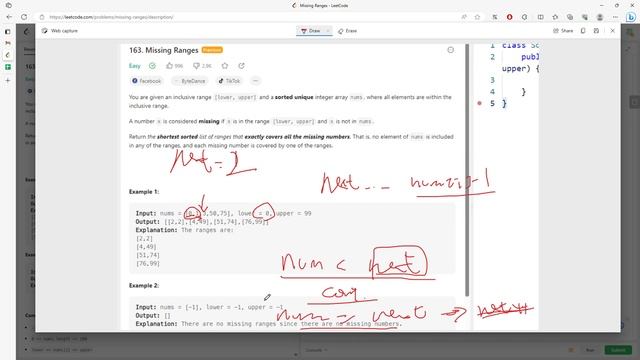This screenshot has height=360, width=640.
Task: Copy the web capture using the copy icon
Action: click(x=583, y=31)
